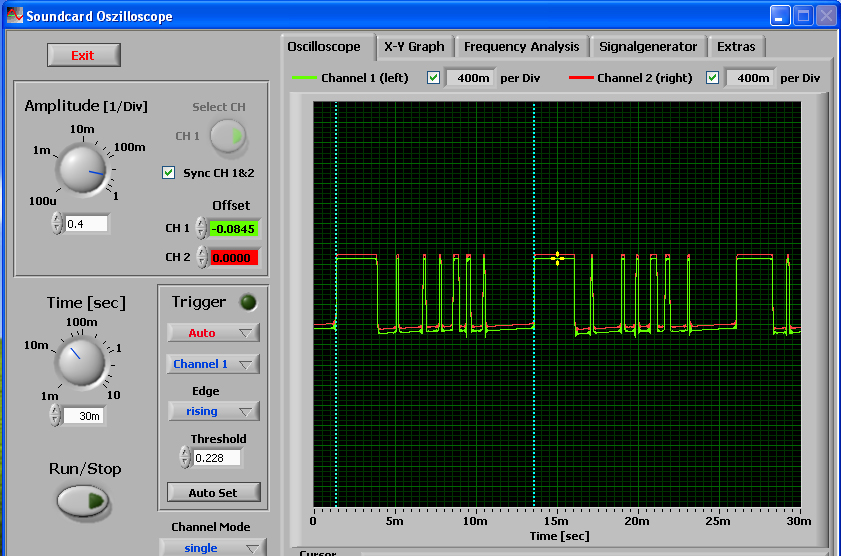841x556 pixels.
Task: Click the stepper beside amplitude value 0.4
Action: [x=57, y=224]
